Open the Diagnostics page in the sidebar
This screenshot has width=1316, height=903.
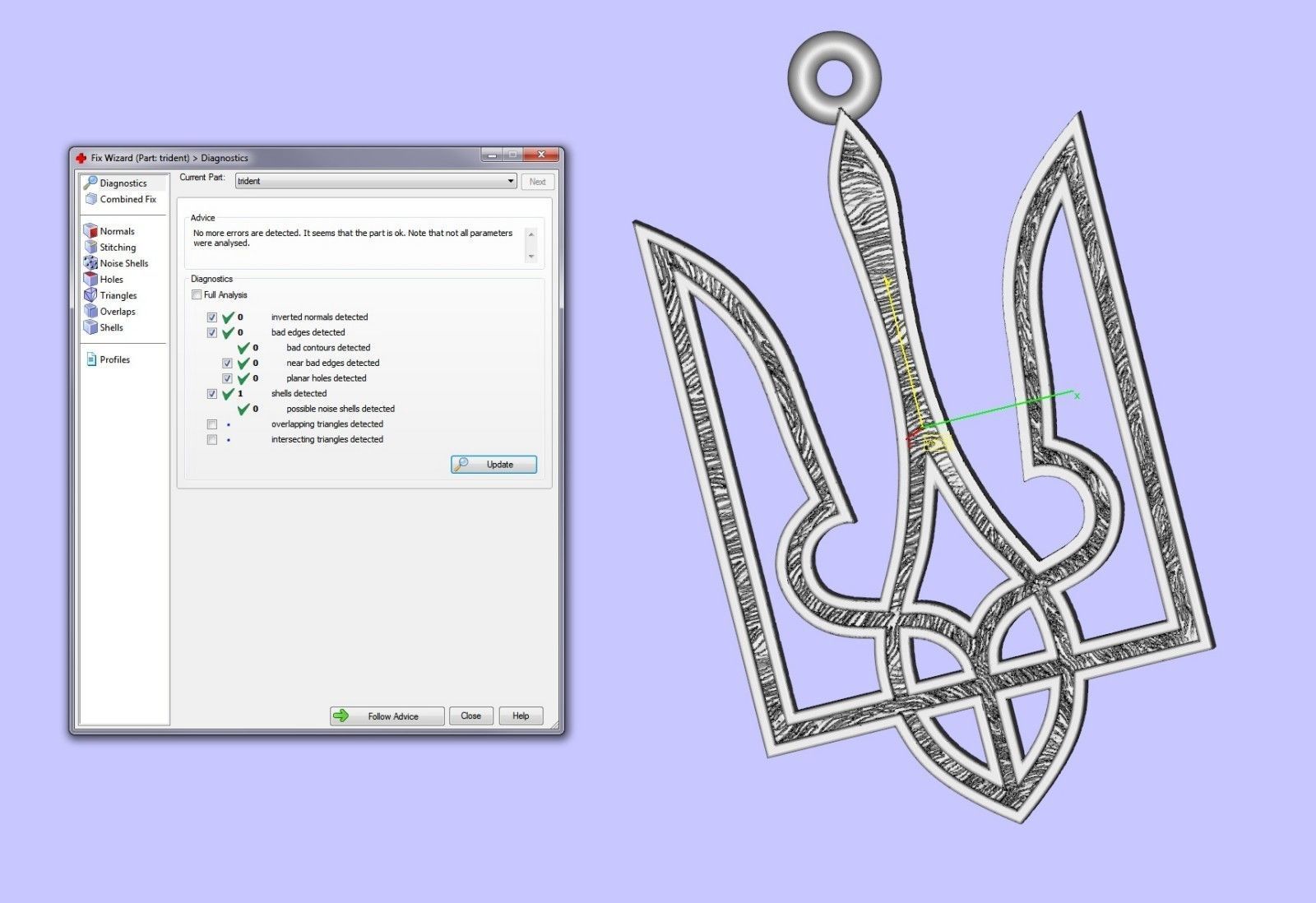(115, 183)
